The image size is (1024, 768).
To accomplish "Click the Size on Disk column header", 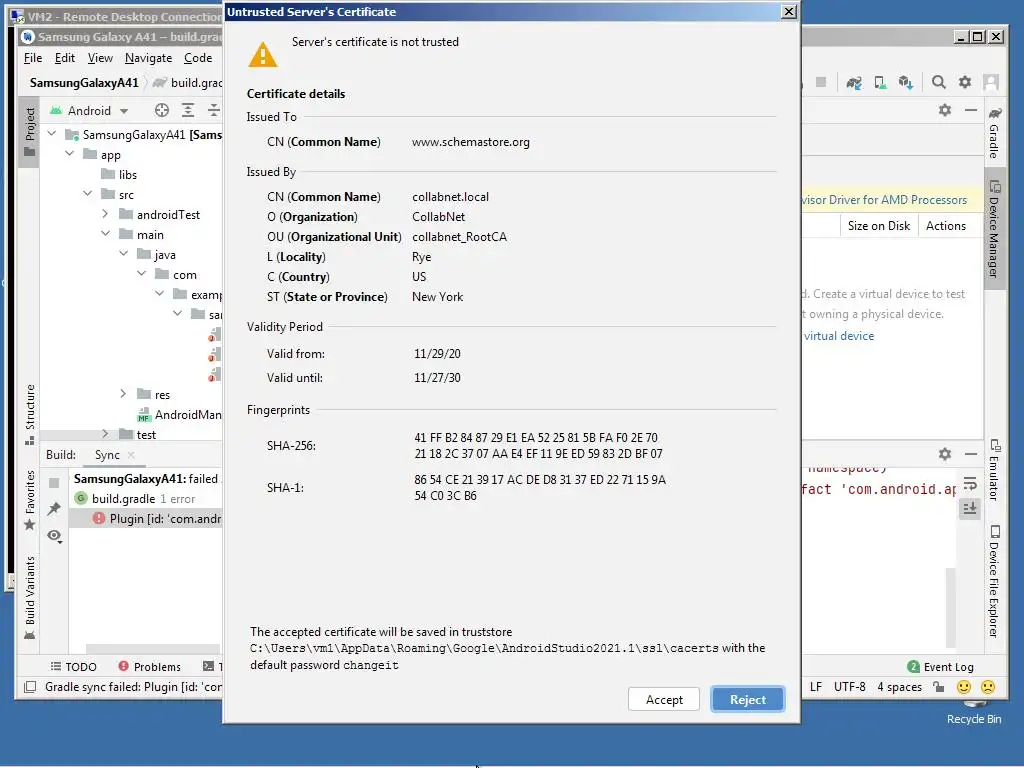I will click(x=878, y=225).
